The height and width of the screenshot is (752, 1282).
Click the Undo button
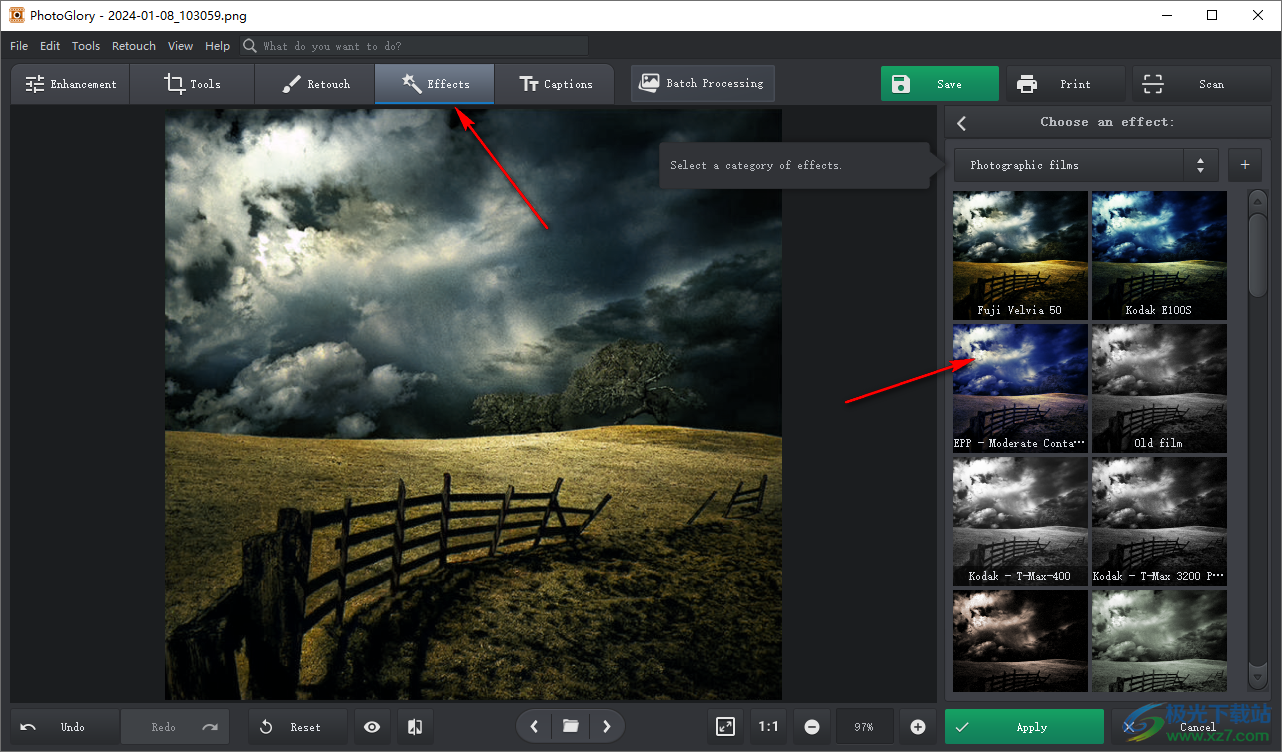pos(65,727)
